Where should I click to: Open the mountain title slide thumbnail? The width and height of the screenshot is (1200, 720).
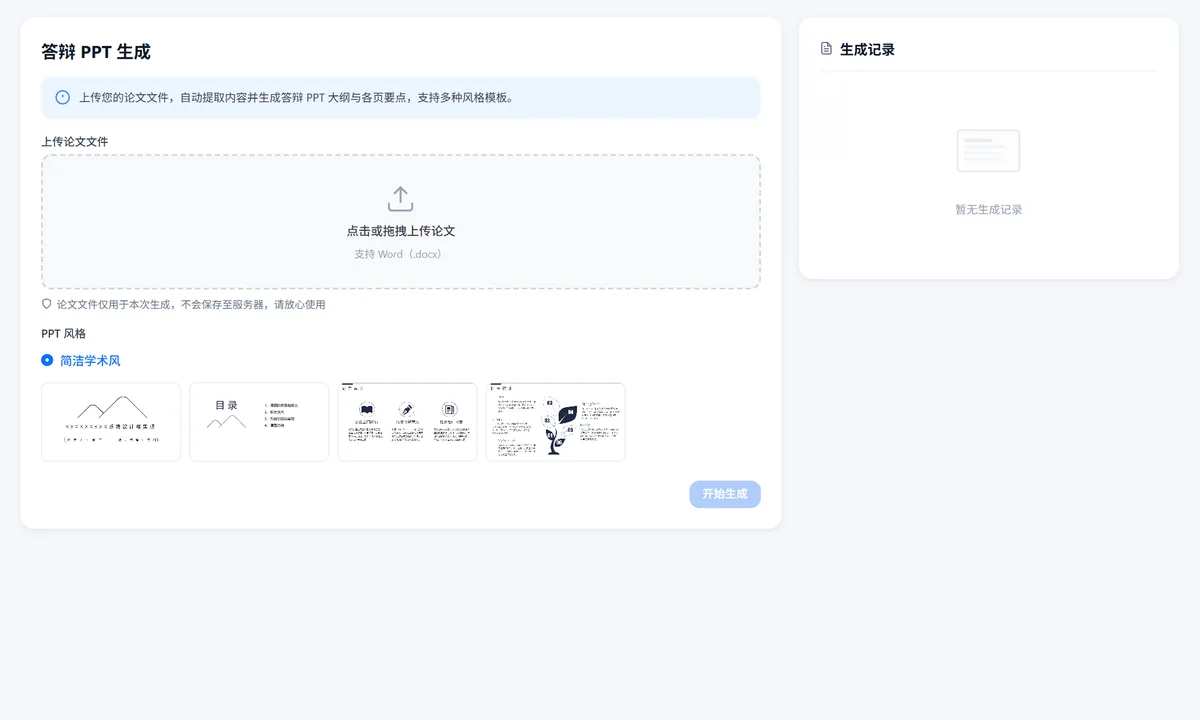click(x=111, y=422)
